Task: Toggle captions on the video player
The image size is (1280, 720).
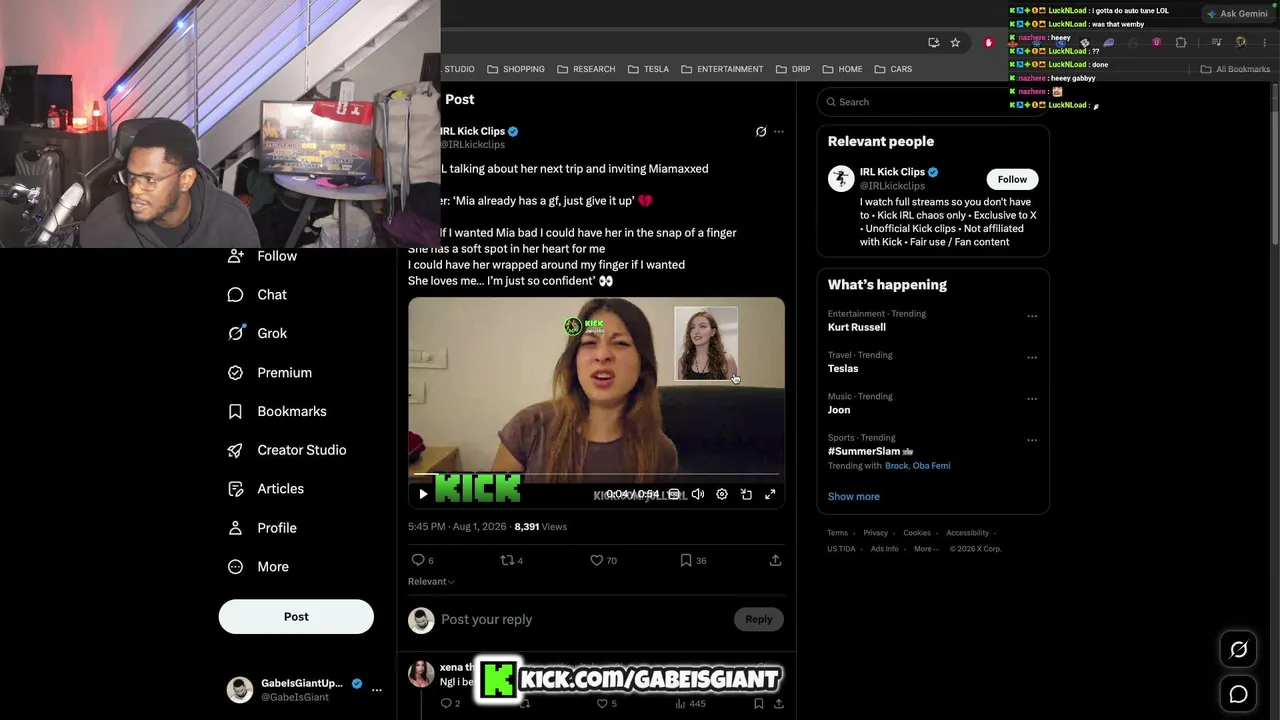Action: (x=674, y=494)
